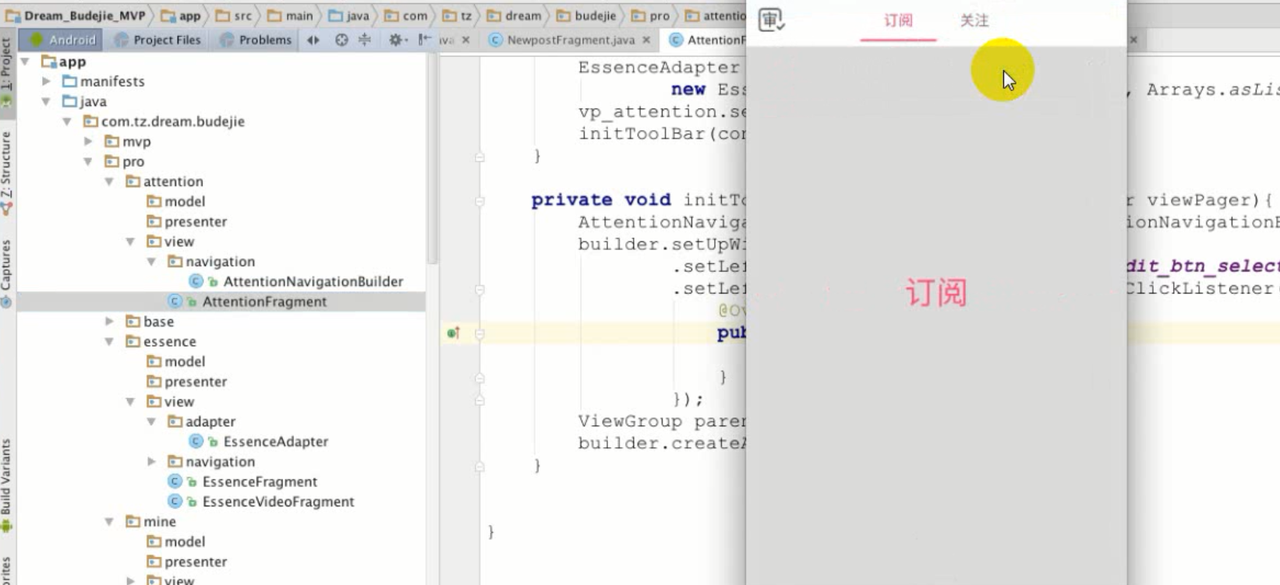This screenshot has height=585, width=1280.
Task: Expand the manifests folder
Action: click(x=47, y=81)
